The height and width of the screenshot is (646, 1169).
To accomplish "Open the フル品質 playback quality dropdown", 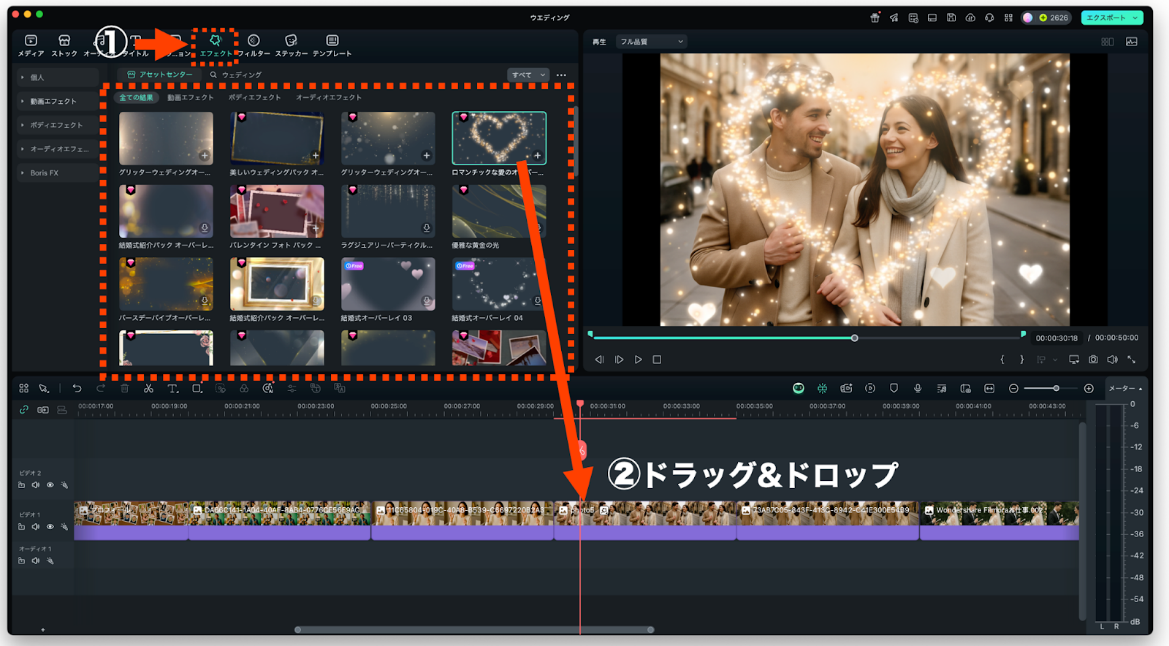I will pyautogui.click(x=651, y=42).
